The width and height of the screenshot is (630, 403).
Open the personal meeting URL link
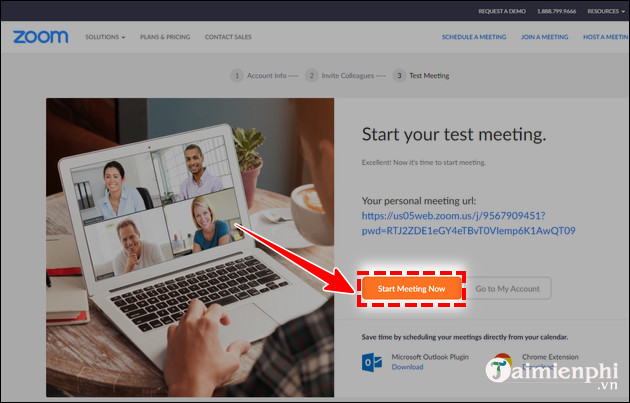point(468,223)
